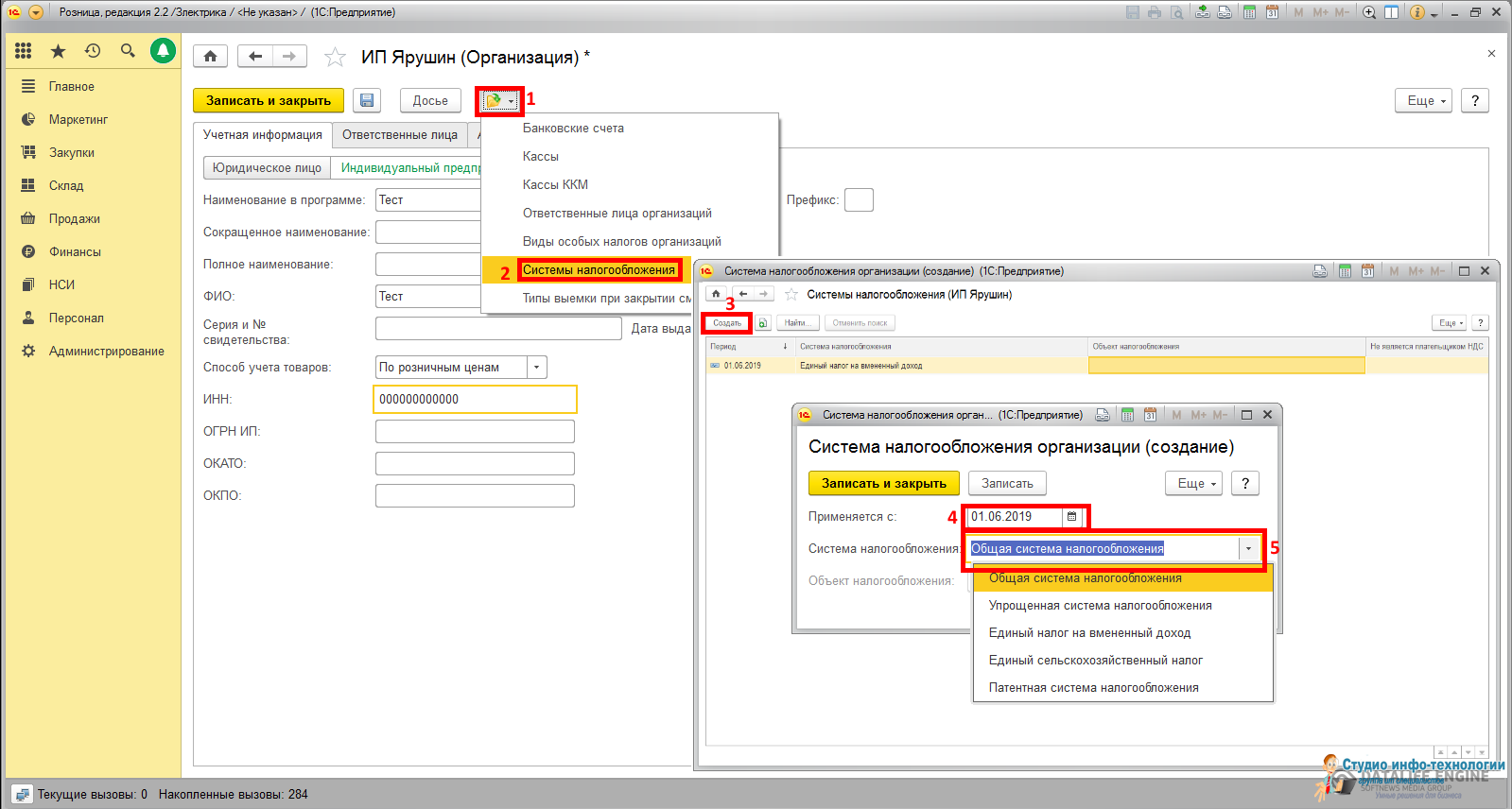Open Favorites star in the top panel

[58, 51]
